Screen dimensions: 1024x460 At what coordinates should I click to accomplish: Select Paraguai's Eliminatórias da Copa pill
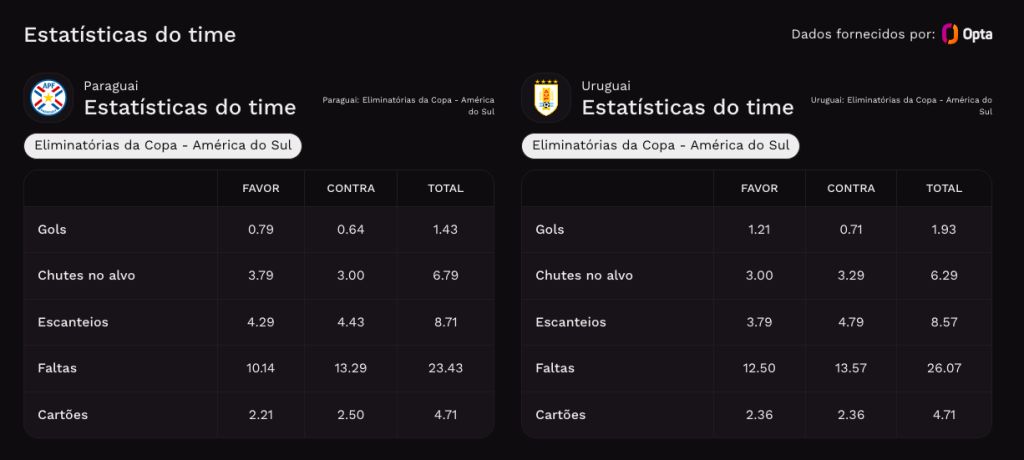point(163,146)
